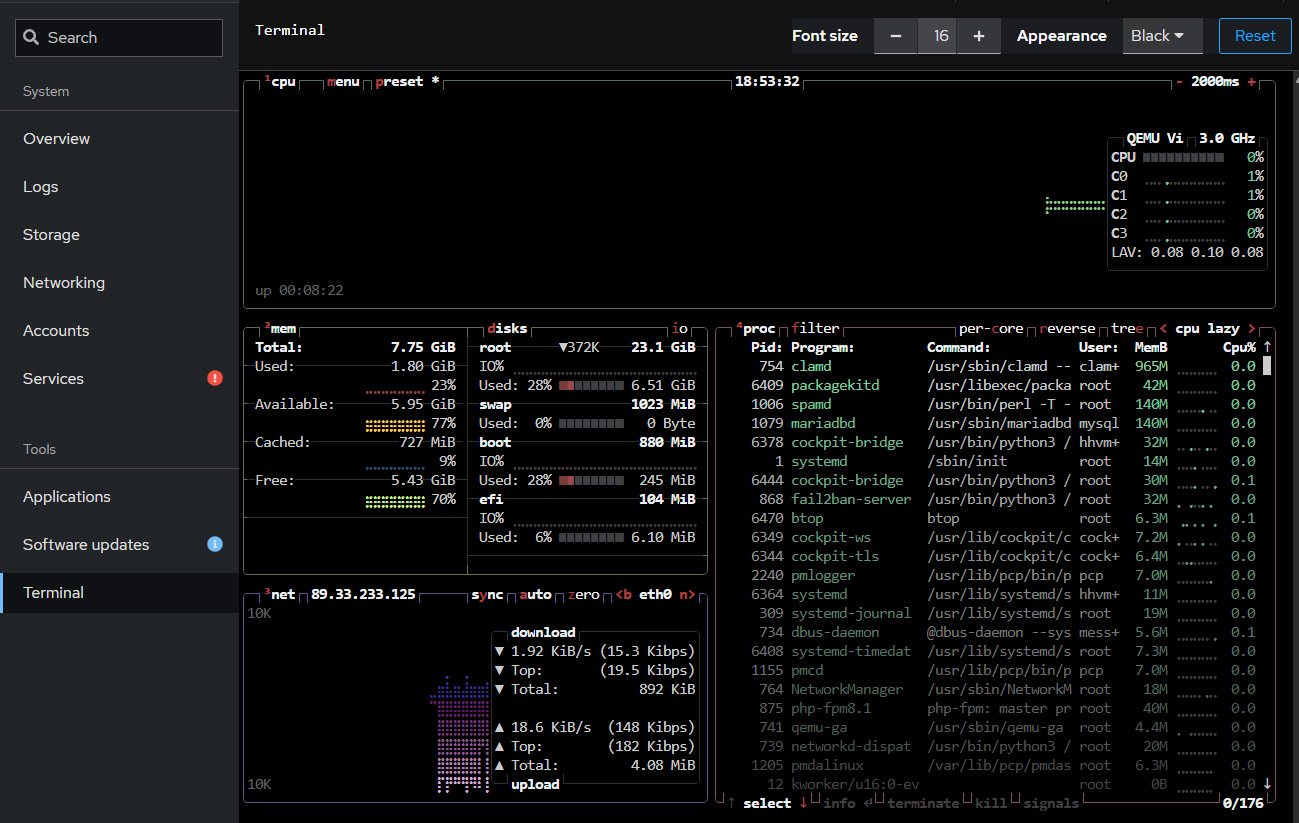
Task: Click the uptime text up 00:08:22
Action: tap(299, 291)
